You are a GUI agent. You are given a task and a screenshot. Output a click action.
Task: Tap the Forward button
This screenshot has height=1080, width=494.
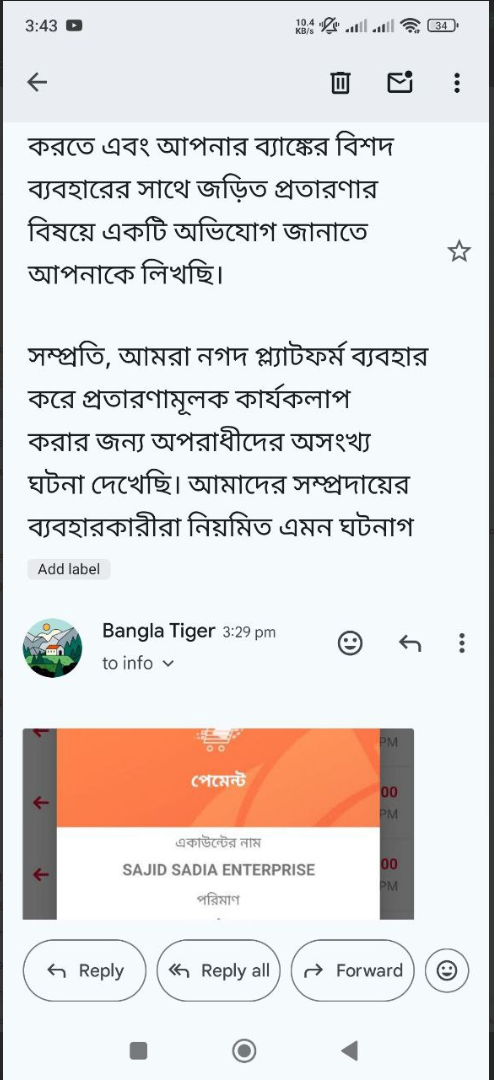pos(353,970)
